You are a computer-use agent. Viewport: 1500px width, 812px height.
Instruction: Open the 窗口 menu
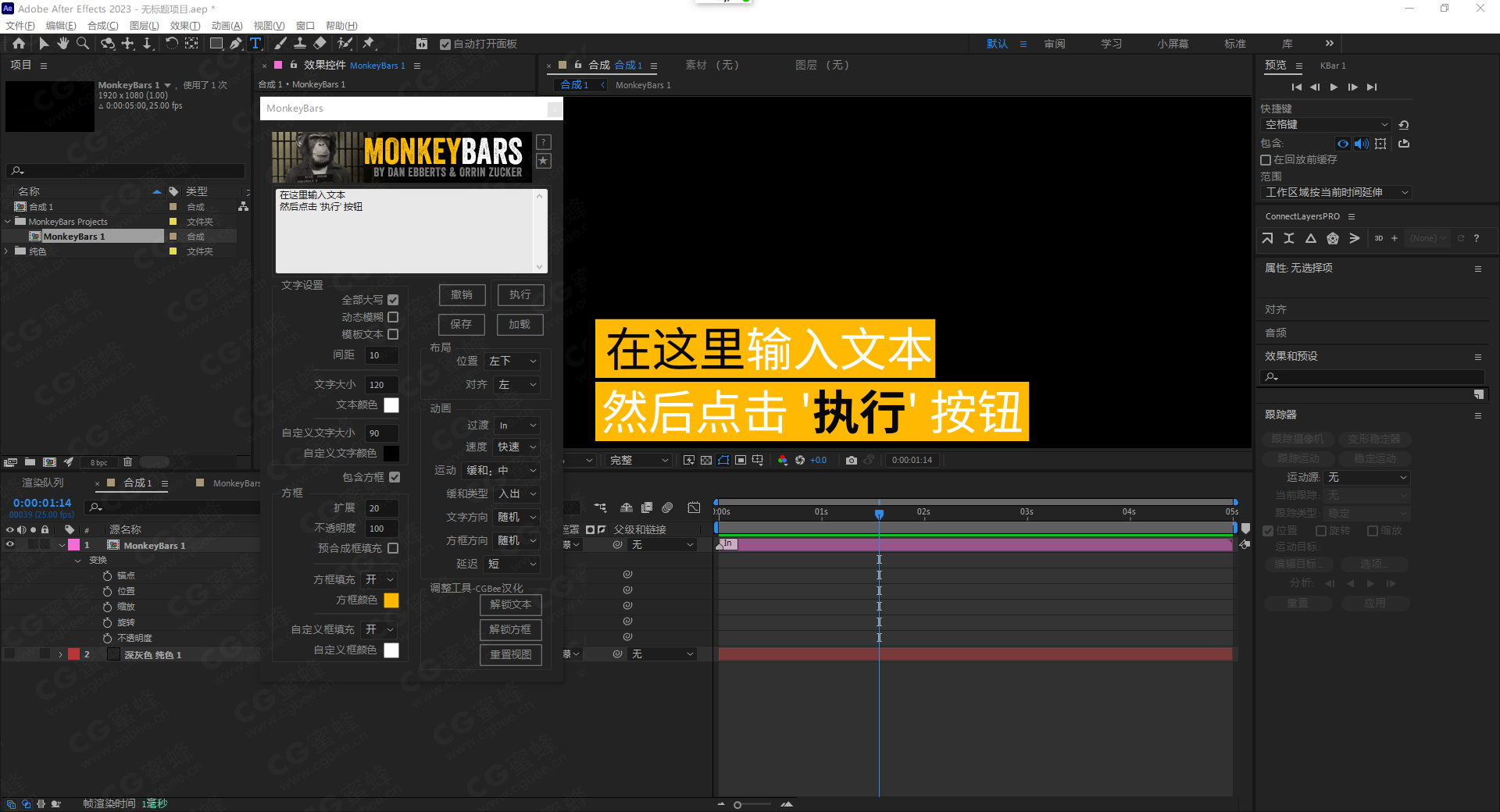pyautogui.click(x=305, y=26)
